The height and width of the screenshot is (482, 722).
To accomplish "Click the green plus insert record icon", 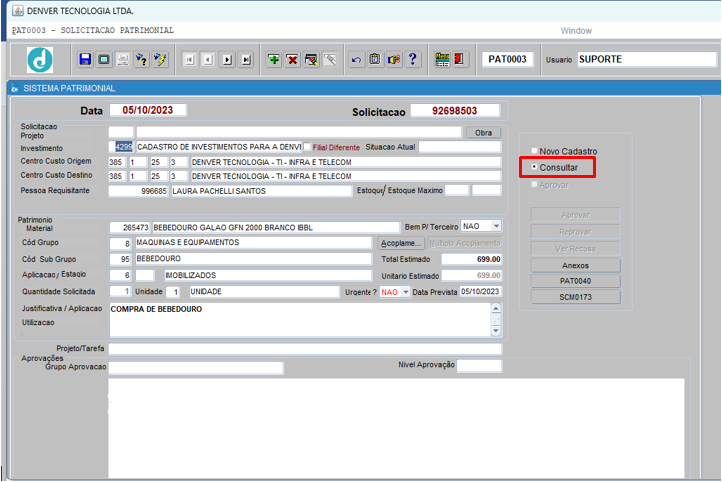I will tap(274, 60).
